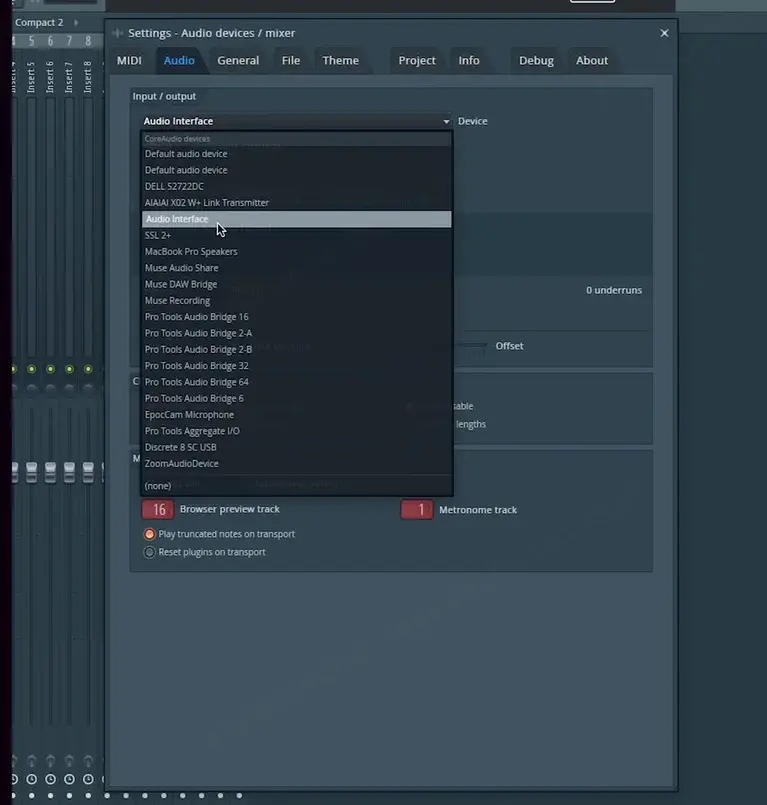The width and height of the screenshot is (767, 805).
Task: Open the Audio Interface device dropdown arrow
Action: point(446,122)
